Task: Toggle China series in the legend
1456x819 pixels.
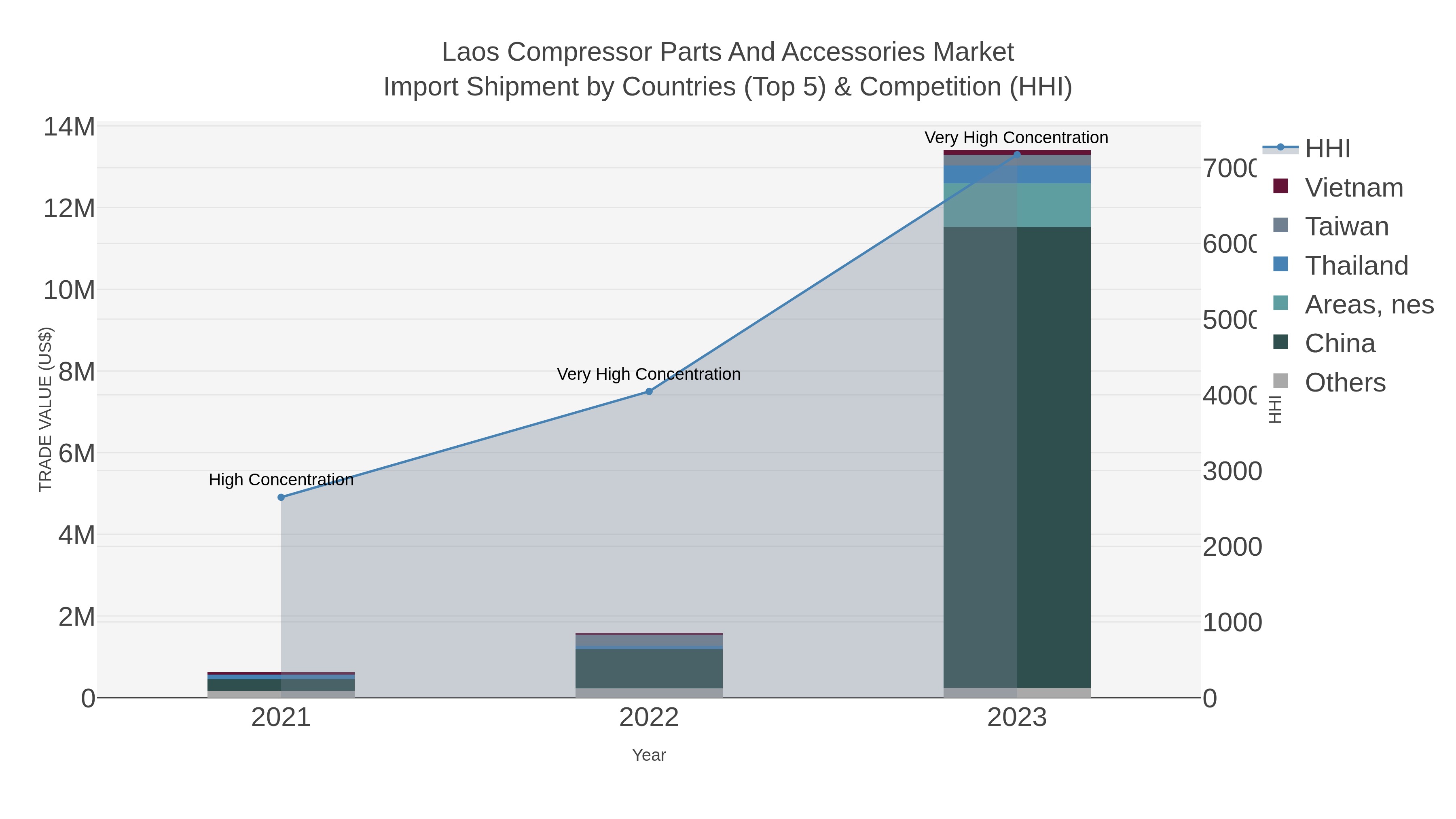Action: pos(1324,344)
